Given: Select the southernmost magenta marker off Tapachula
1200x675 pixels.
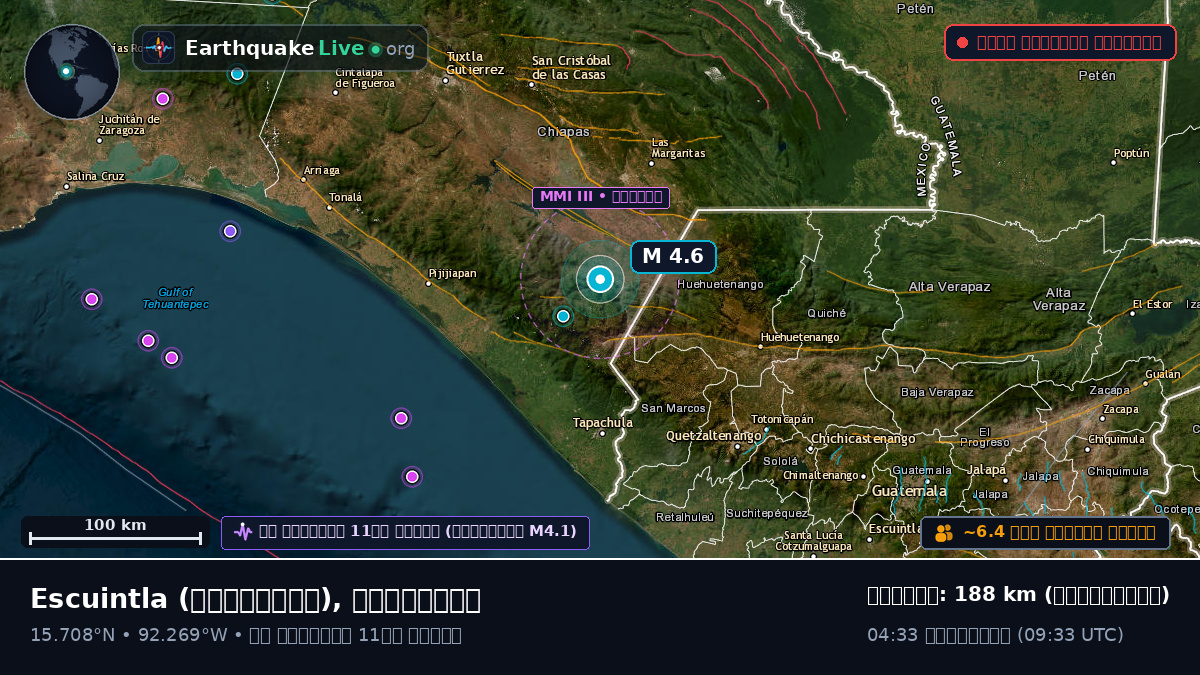Looking at the screenshot, I should click(x=412, y=476).
